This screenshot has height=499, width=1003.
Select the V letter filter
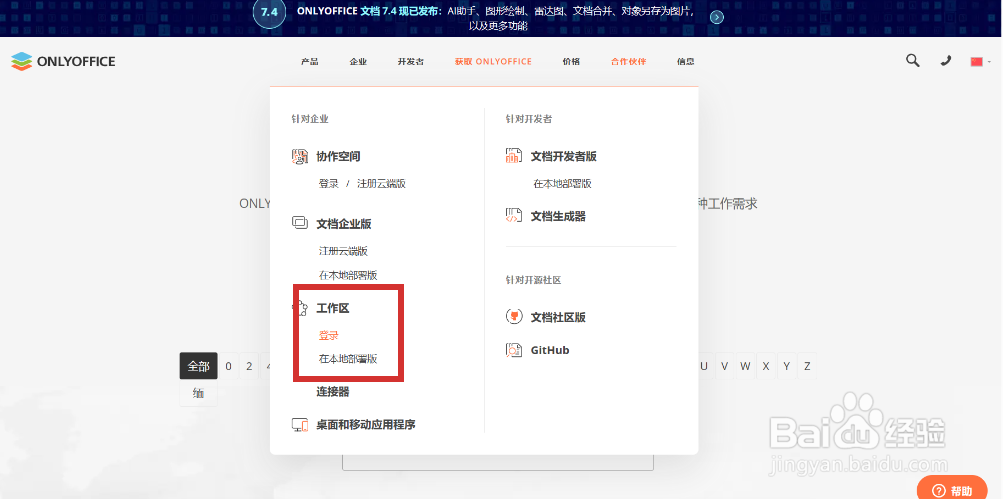tap(725, 366)
